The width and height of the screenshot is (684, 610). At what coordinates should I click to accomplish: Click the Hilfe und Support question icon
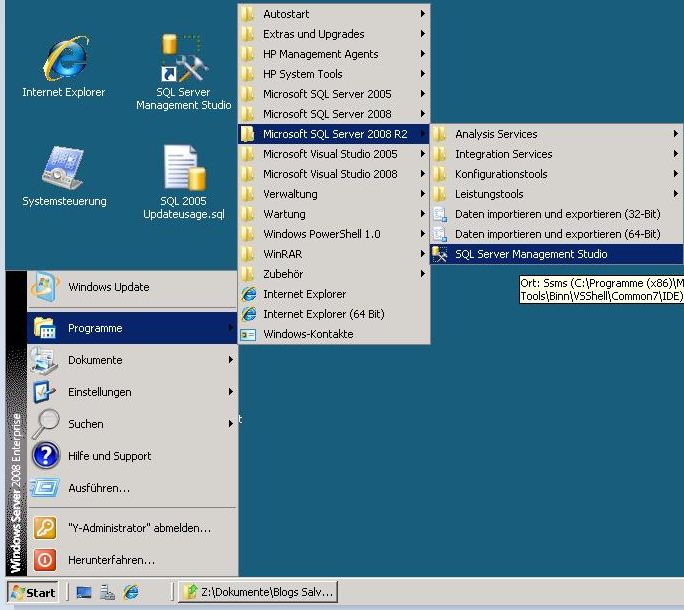(x=45, y=456)
